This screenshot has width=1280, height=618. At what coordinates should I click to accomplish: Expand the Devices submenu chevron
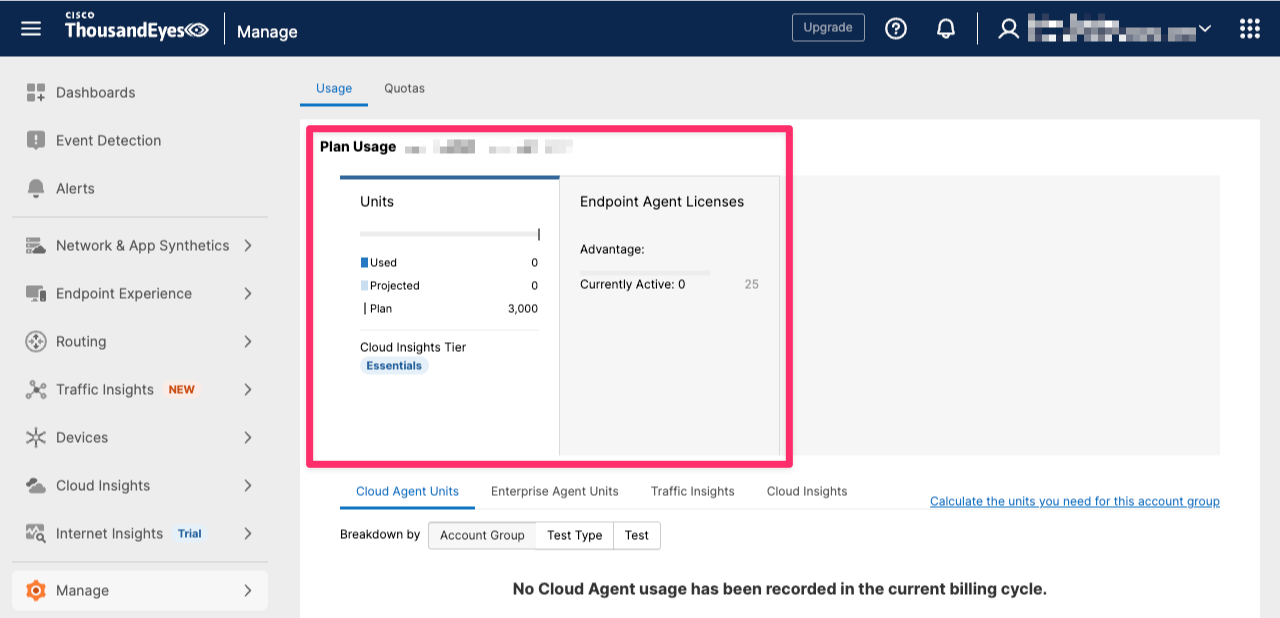[248, 438]
